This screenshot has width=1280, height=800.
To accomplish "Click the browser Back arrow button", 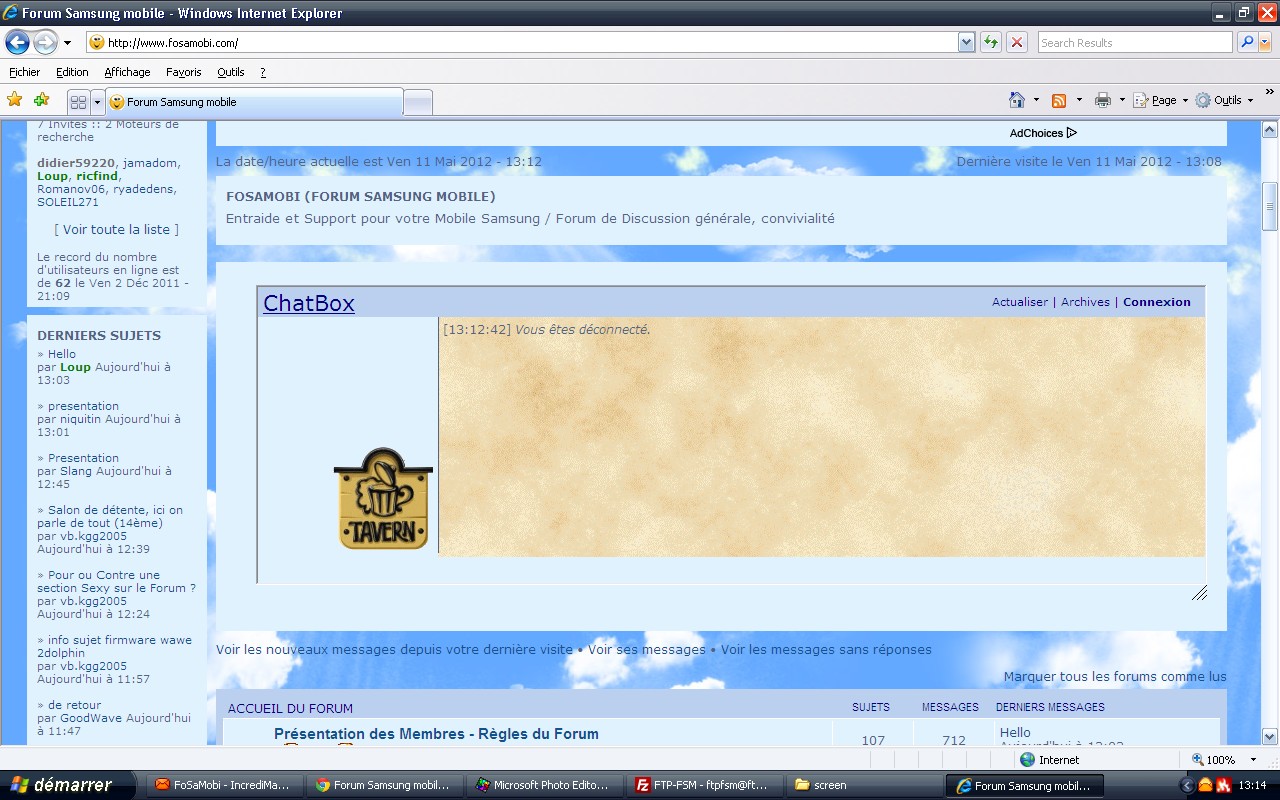I will pyautogui.click(x=18, y=42).
